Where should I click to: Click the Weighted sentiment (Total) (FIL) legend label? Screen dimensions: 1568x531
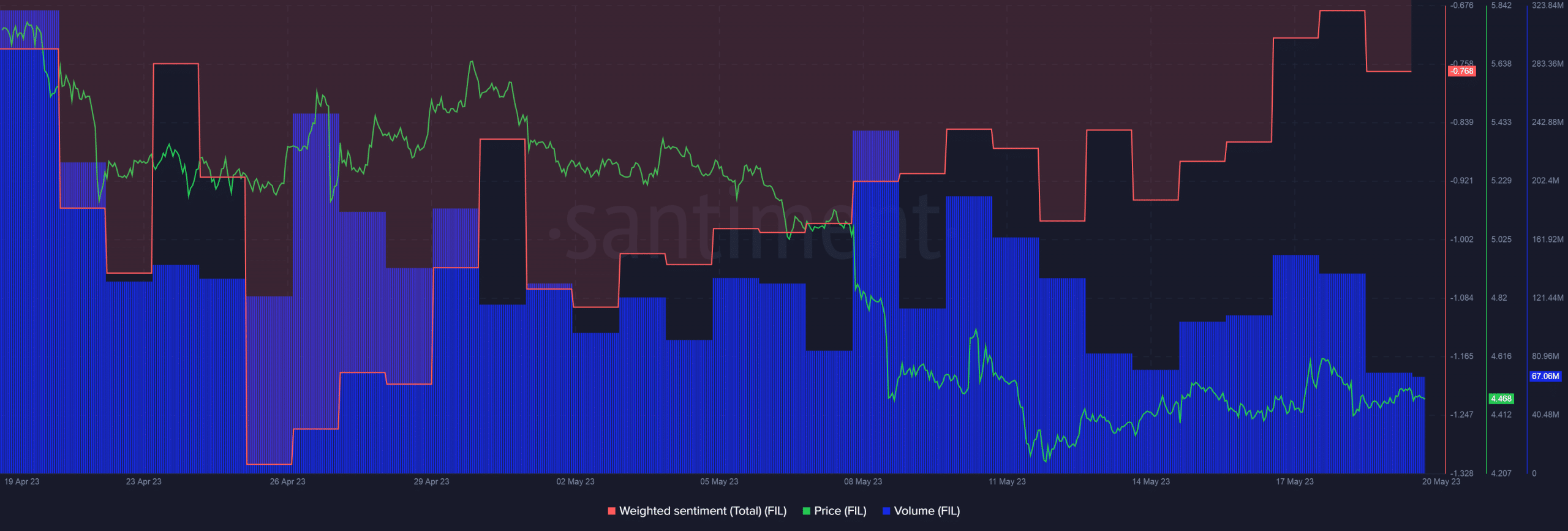pyautogui.click(x=703, y=511)
